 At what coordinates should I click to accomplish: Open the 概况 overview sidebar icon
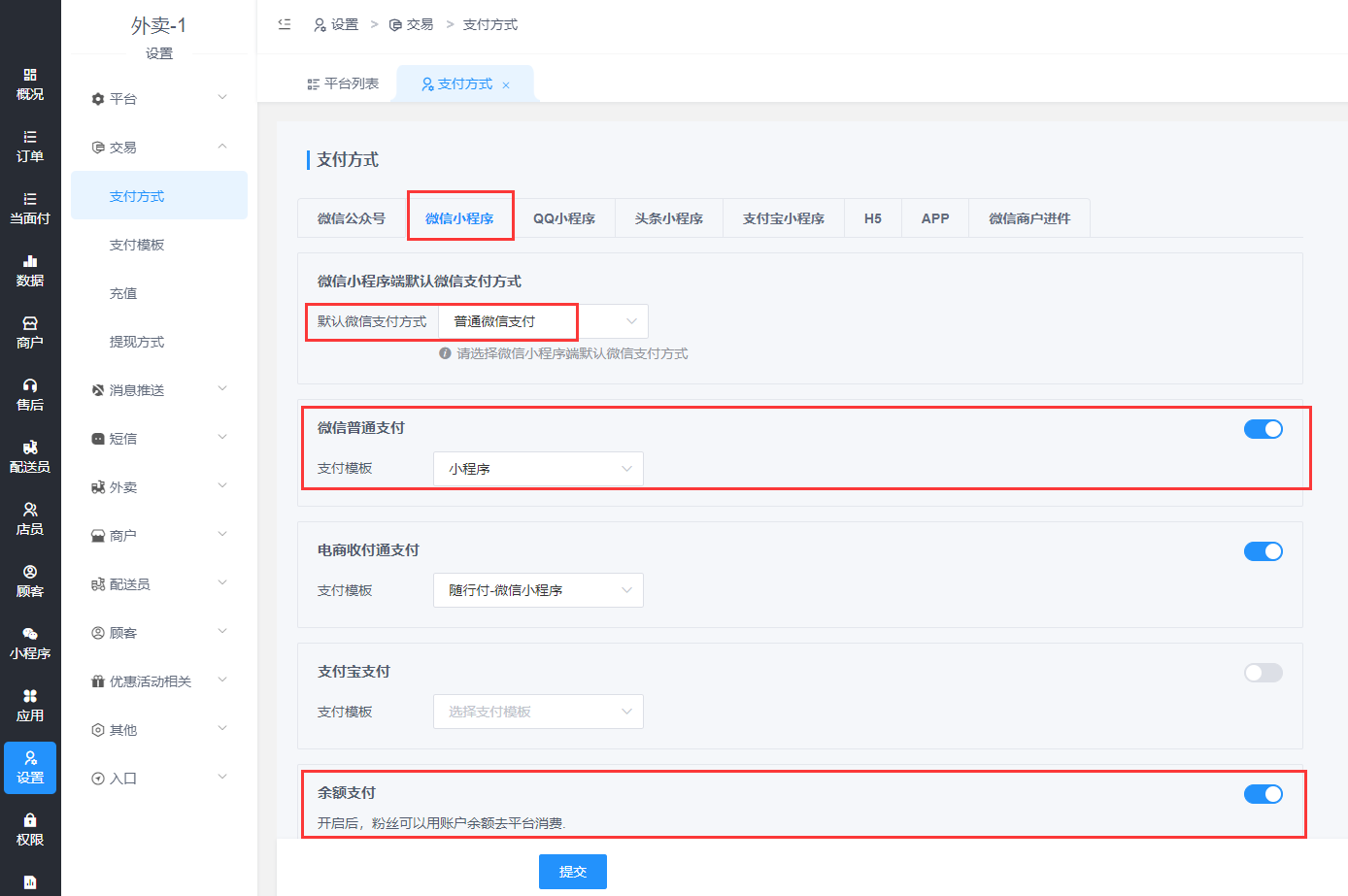[x=30, y=84]
